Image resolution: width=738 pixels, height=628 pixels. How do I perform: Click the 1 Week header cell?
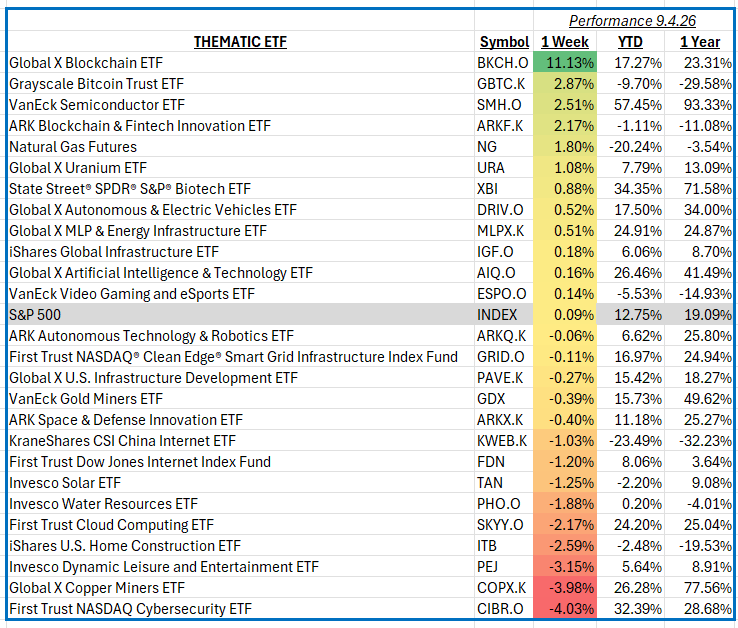coord(565,42)
